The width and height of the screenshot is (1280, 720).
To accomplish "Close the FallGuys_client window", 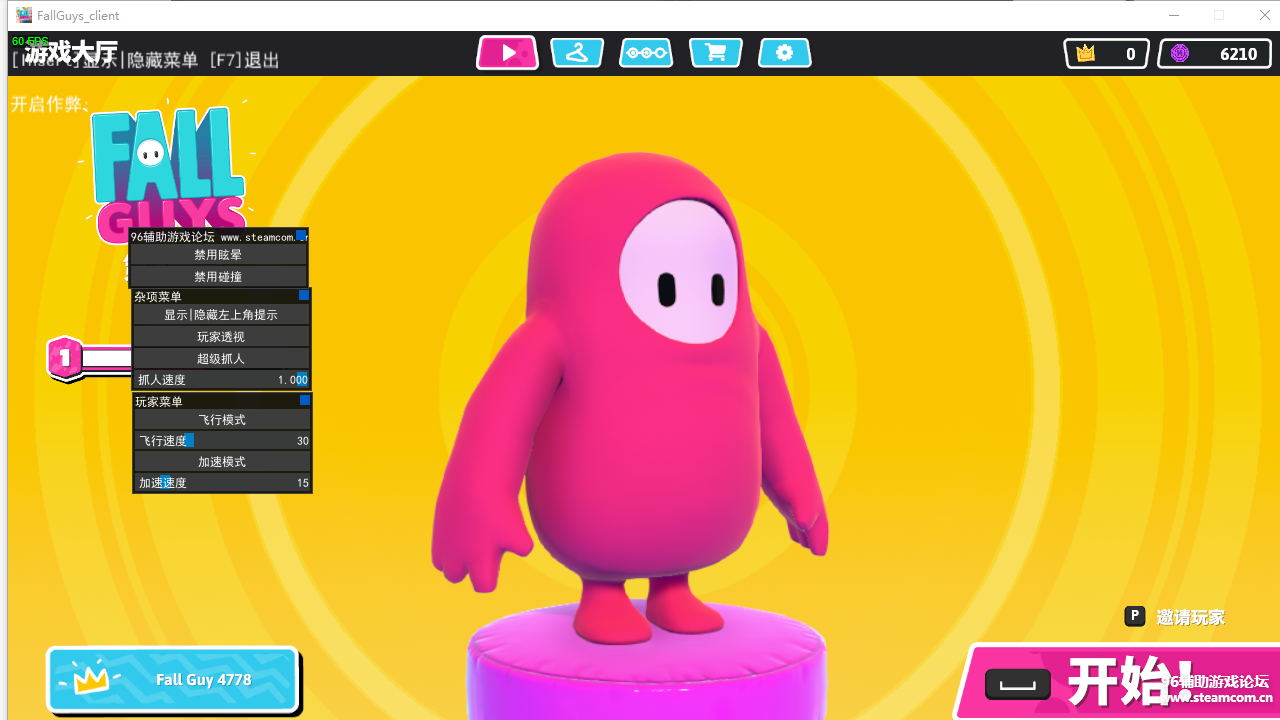I will click(1264, 15).
